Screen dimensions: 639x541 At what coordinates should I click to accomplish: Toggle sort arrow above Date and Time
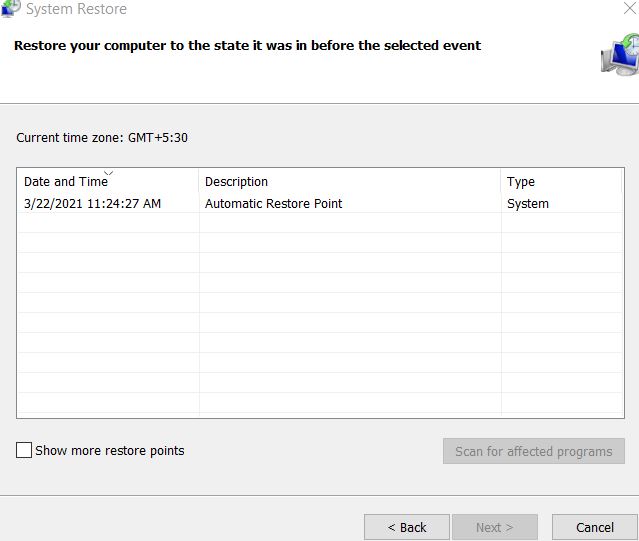point(108,173)
